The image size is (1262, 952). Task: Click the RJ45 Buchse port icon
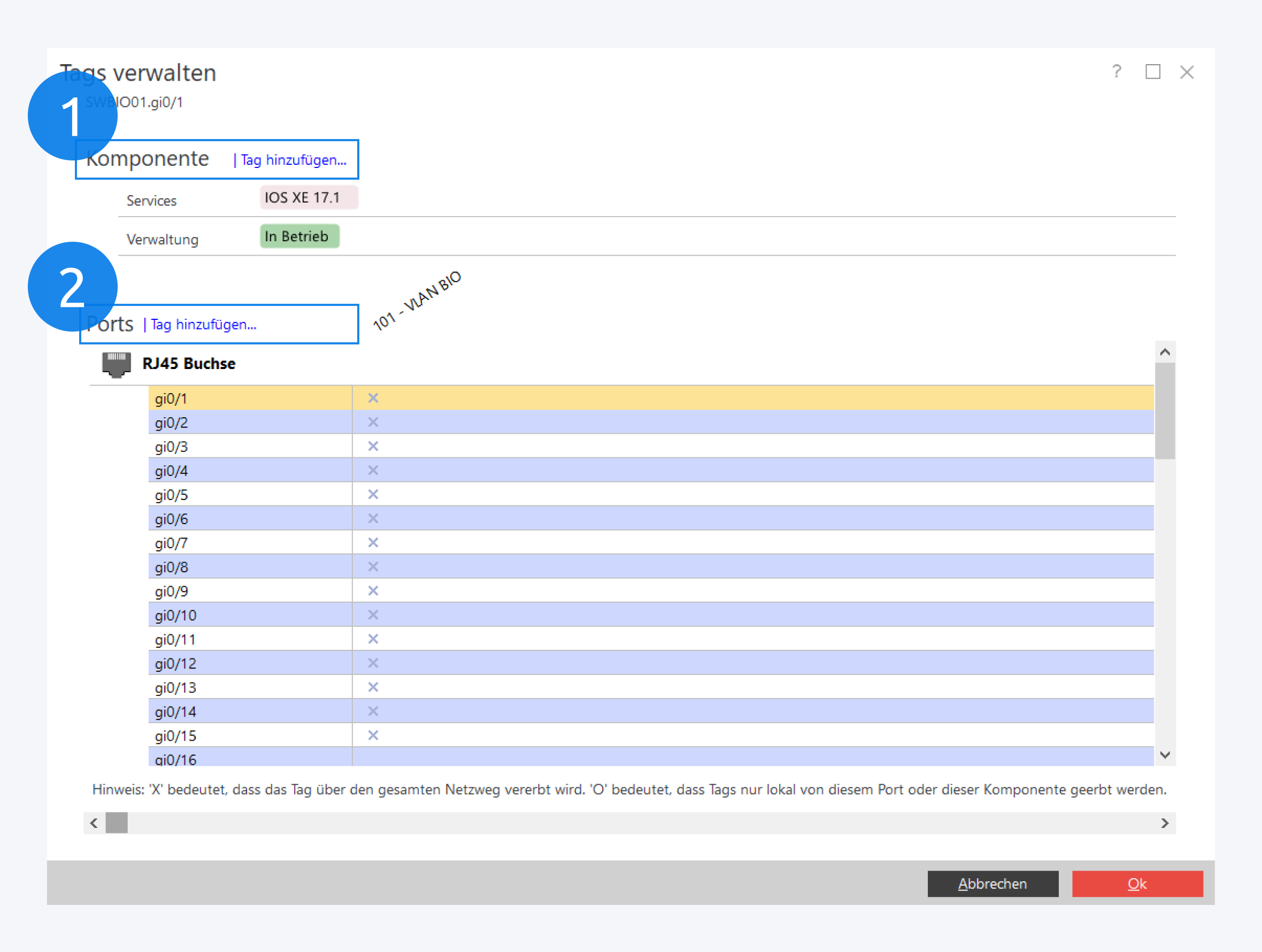117,364
